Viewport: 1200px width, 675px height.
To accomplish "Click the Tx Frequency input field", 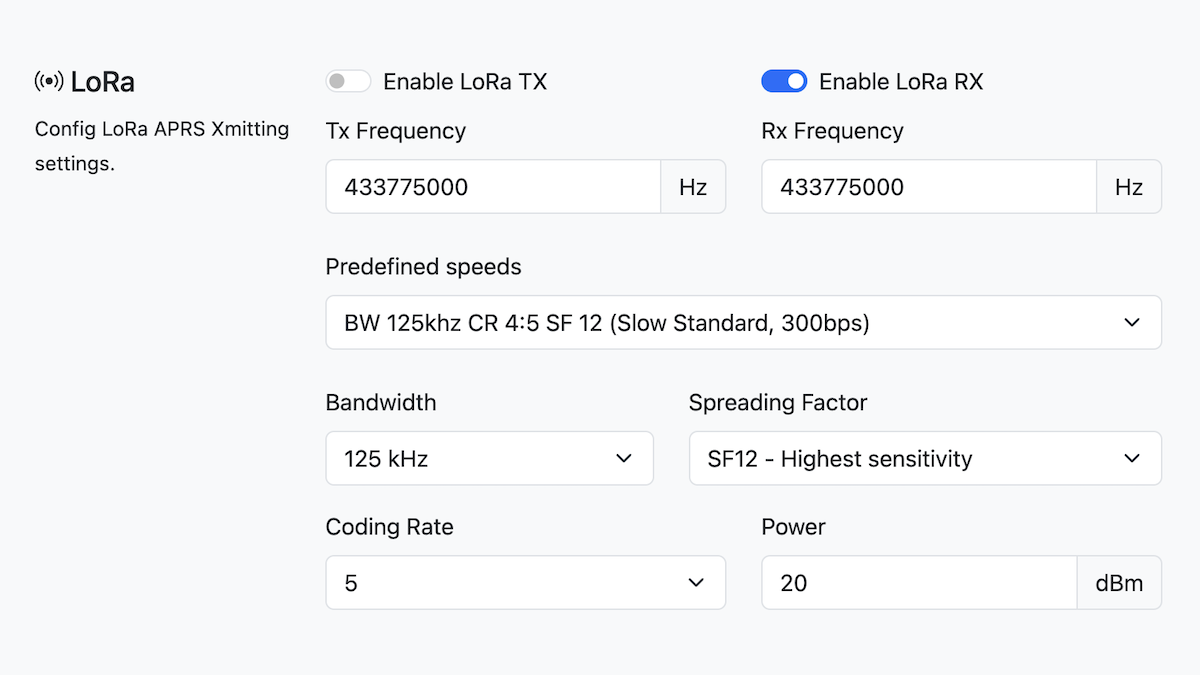I will (x=493, y=187).
